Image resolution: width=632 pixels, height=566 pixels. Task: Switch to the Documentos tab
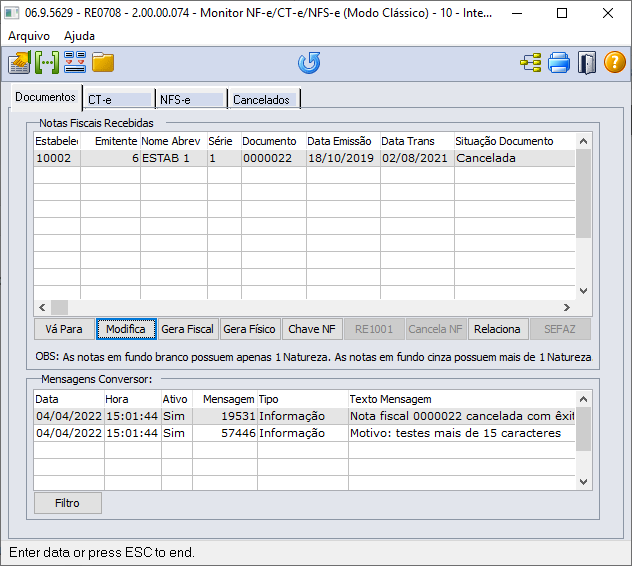45,97
